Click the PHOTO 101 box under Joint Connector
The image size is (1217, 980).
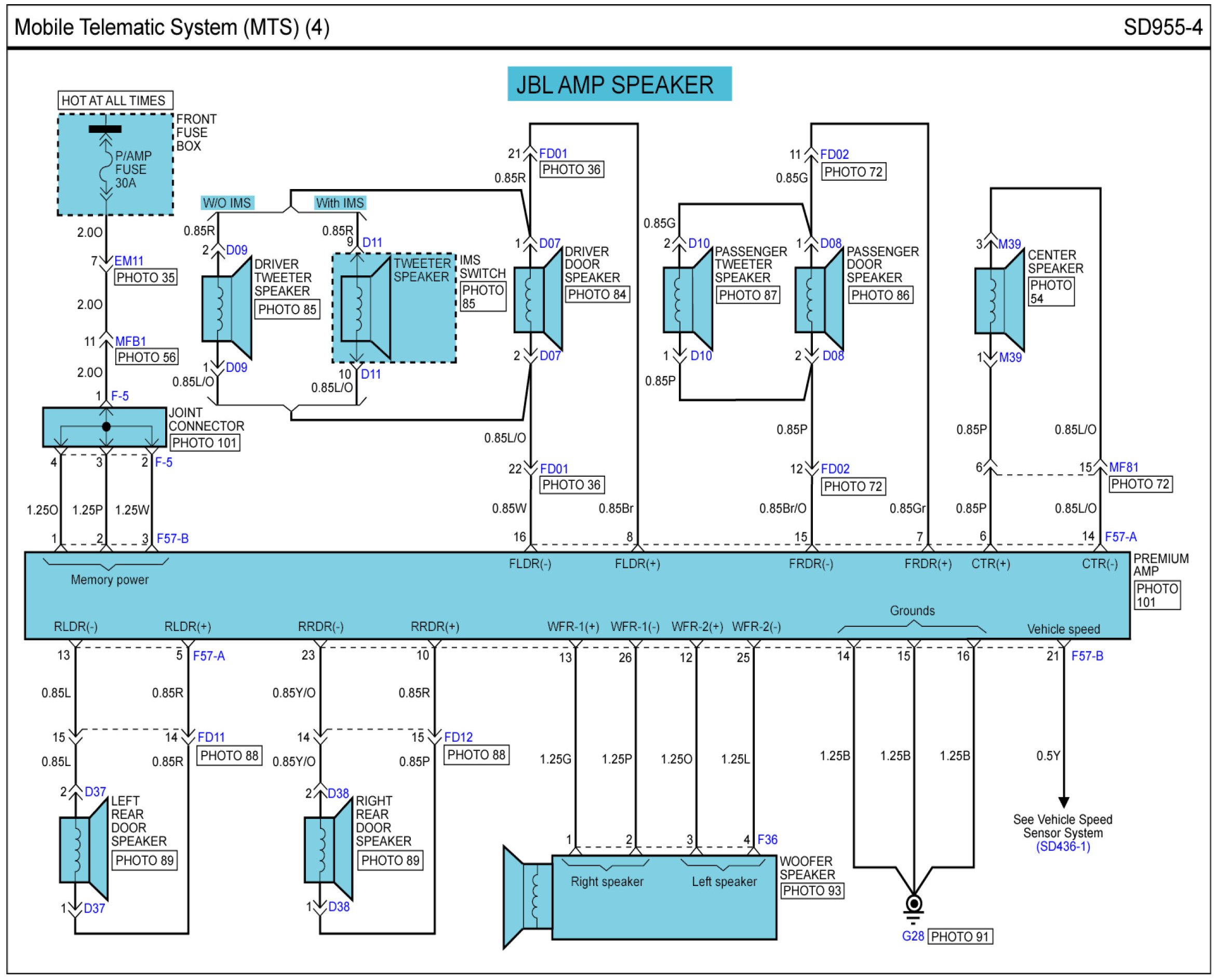tap(204, 442)
